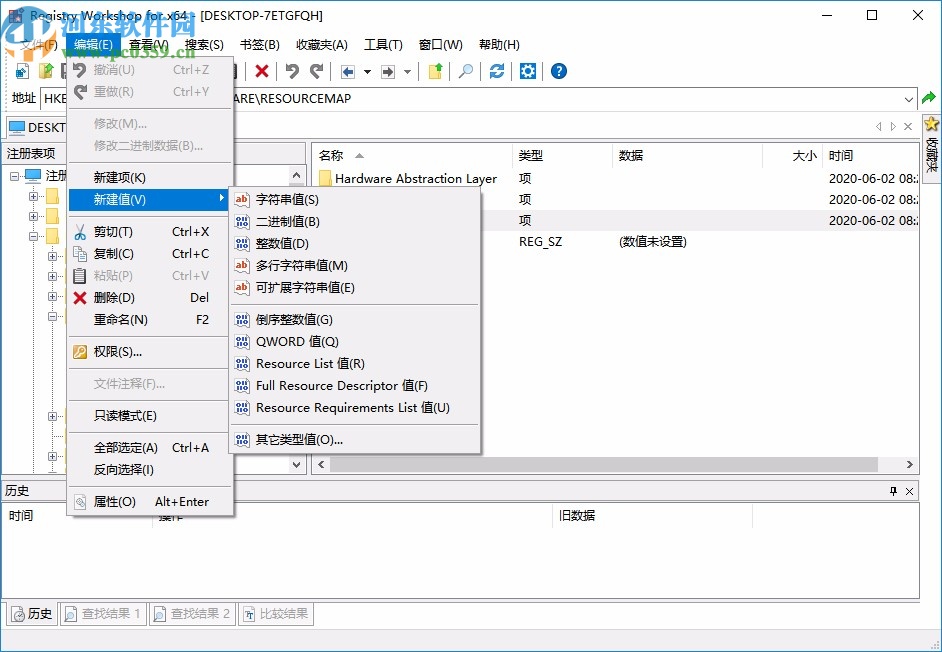Click the Undo arrow icon on toolbar

[x=290, y=71]
